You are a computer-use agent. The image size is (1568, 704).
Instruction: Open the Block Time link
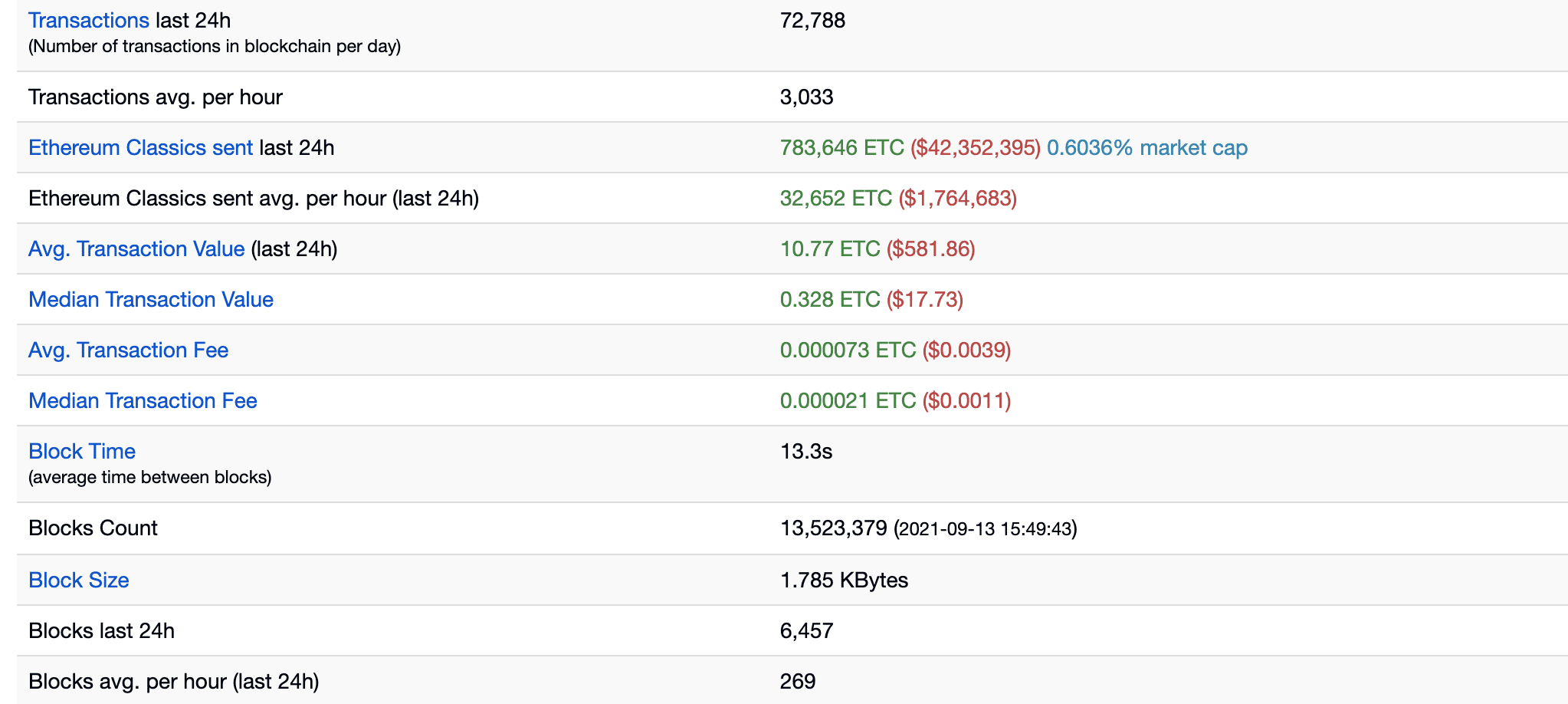click(82, 451)
